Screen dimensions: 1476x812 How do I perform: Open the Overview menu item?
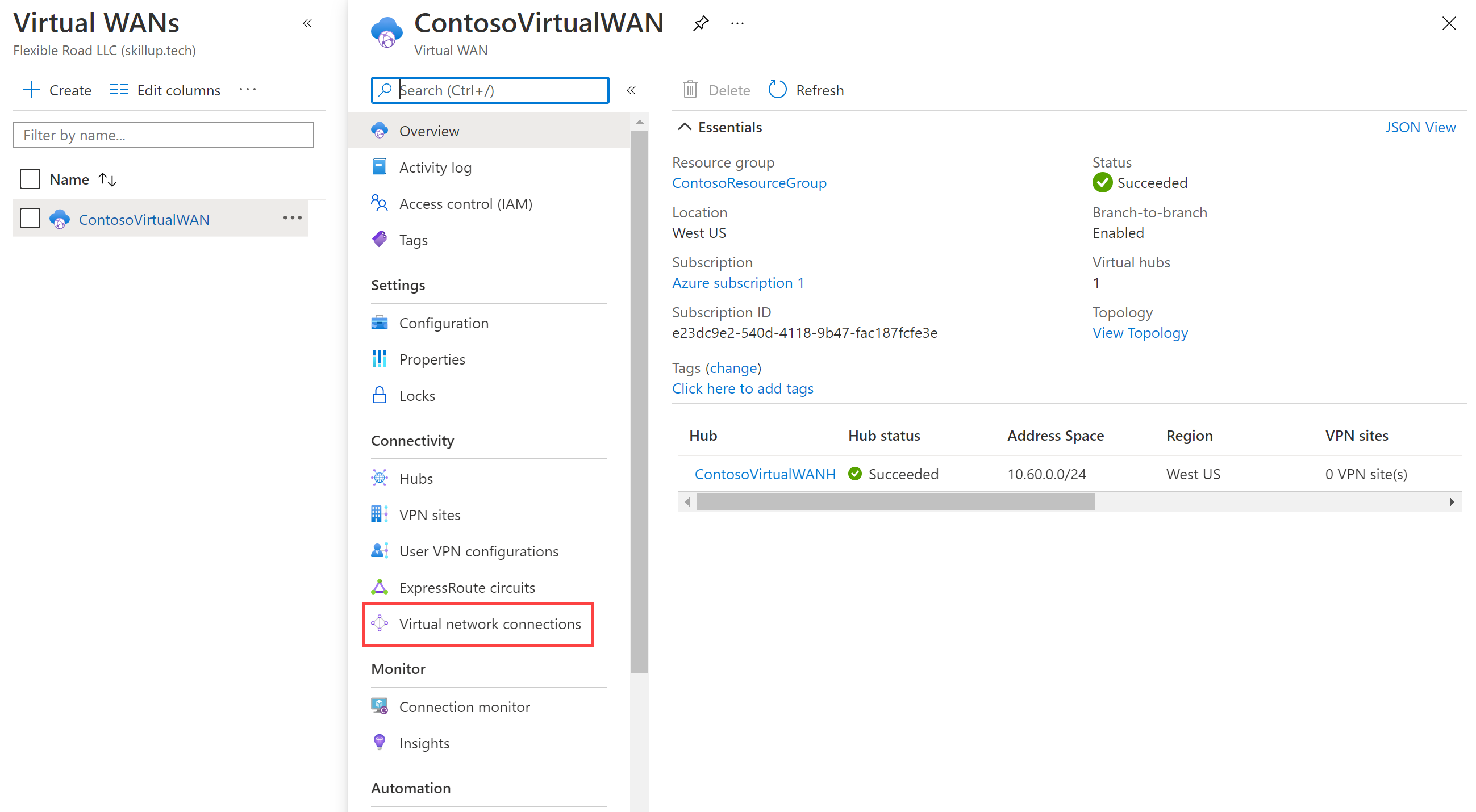pos(430,130)
